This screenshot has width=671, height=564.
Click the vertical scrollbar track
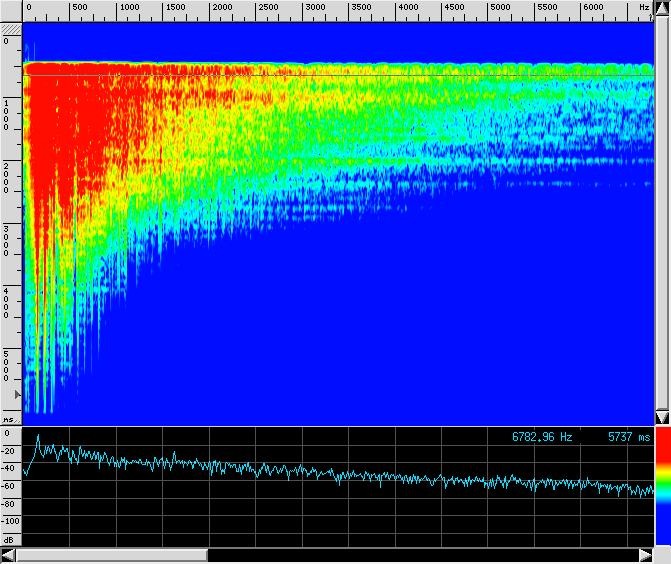click(661, 210)
